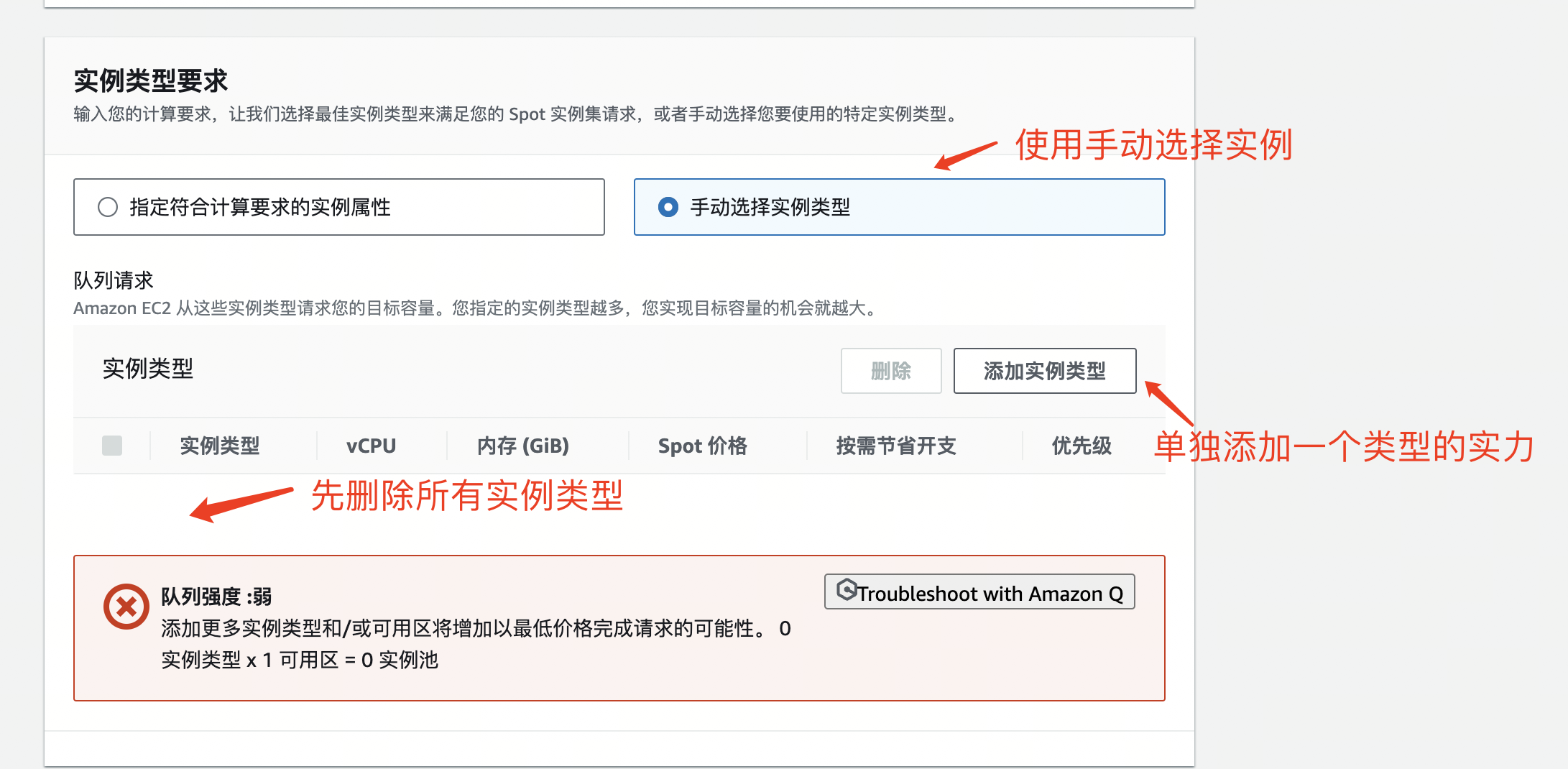This screenshot has width=1568, height=769.
Task: Click the Amazon Q hexagon icon
Action: 847,590
